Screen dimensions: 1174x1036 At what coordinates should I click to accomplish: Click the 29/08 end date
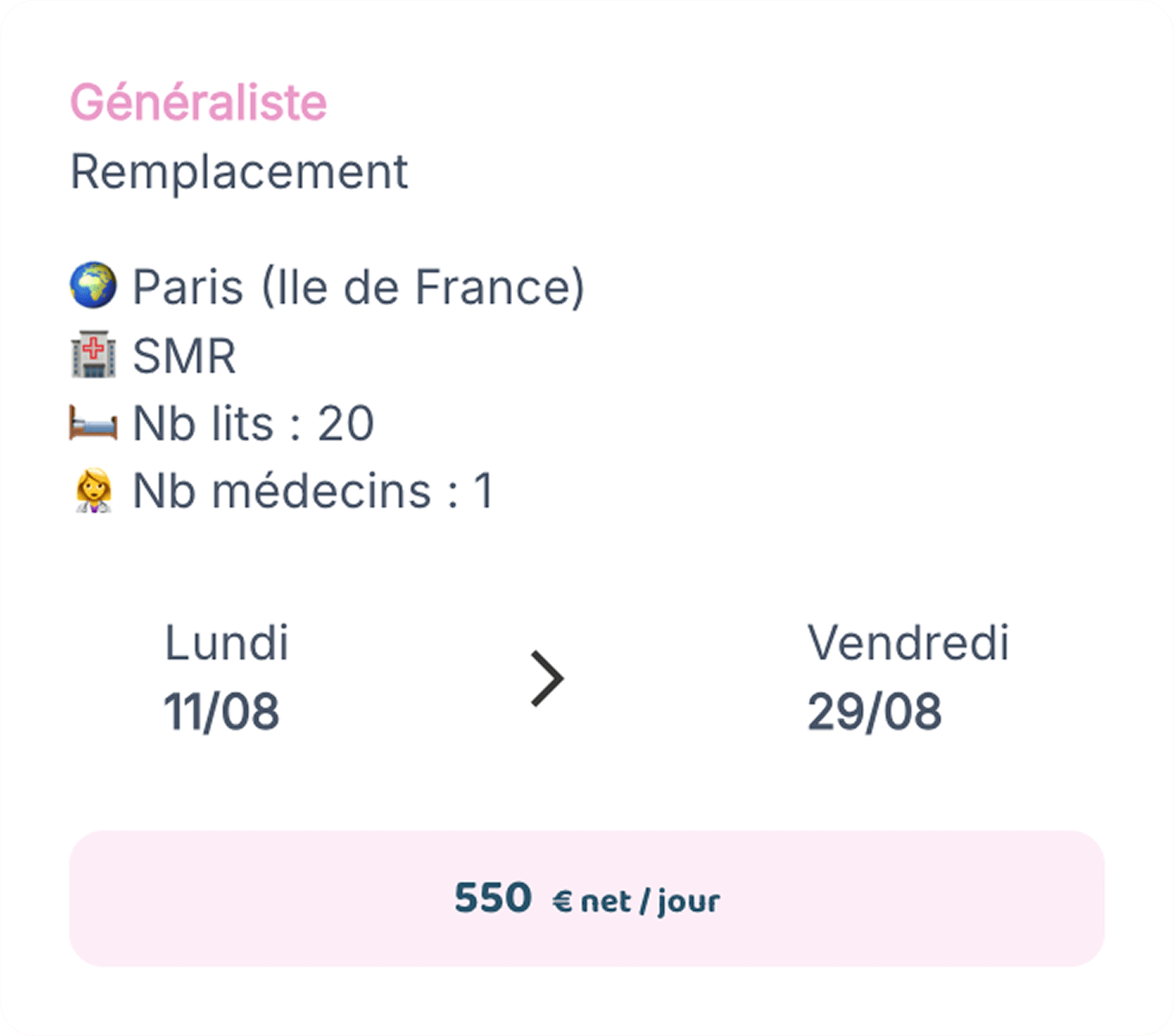(x=874, y=712)
